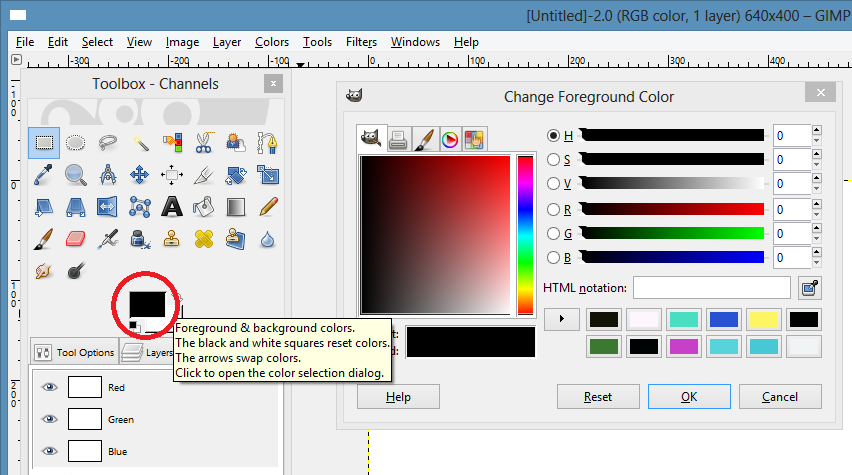Expand the color history arrow button
852x475 pixels.
pos(562,319)
